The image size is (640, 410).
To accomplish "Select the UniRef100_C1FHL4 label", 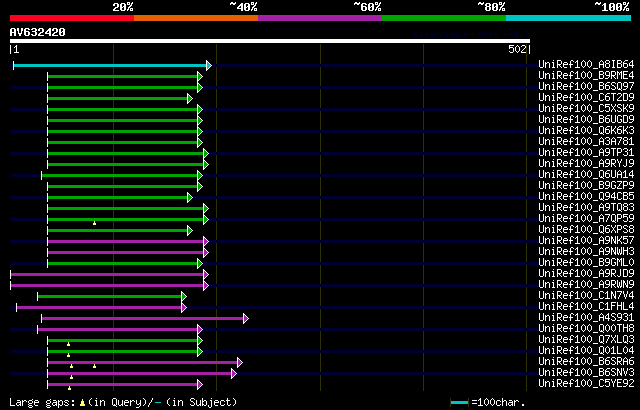I will tap(586, 307).
